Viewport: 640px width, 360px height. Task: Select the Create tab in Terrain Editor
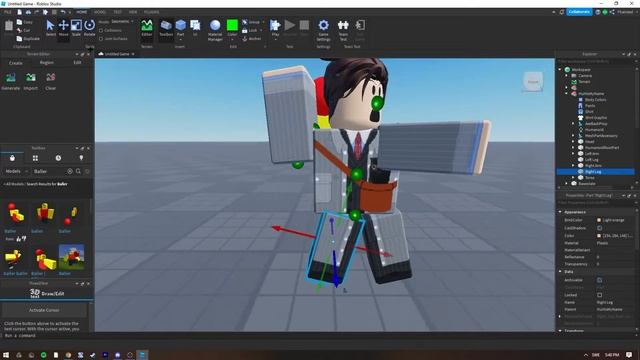pos(16,63)
